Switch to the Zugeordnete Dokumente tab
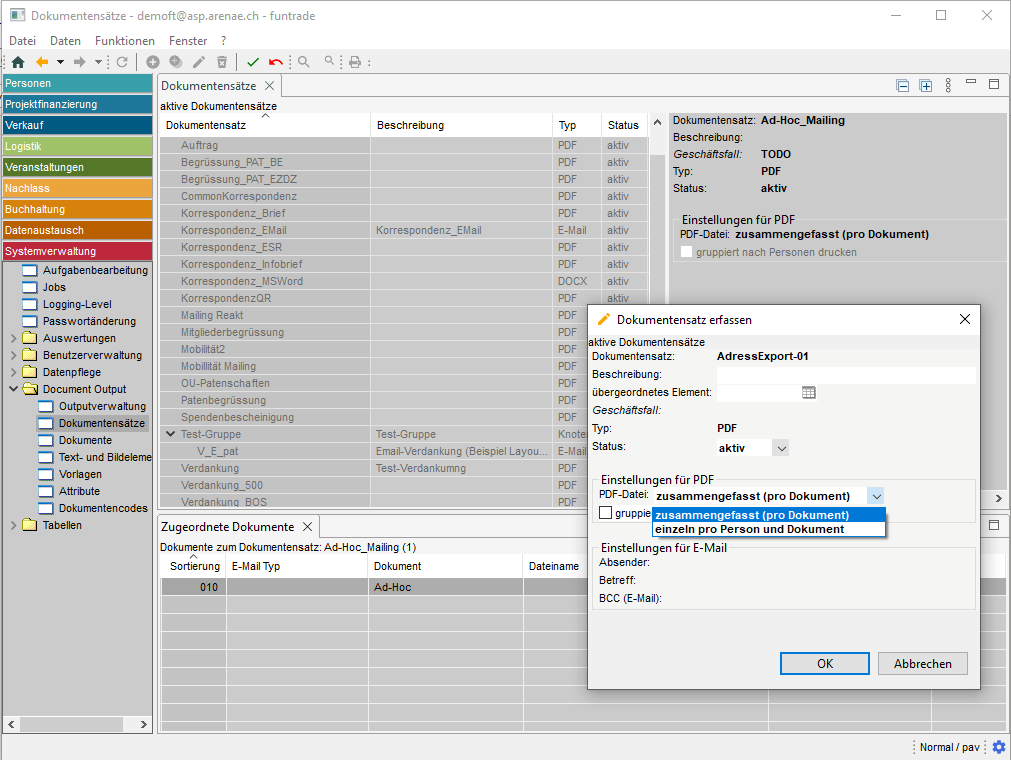Image resolution: width=1011 pixels, height=760 pixels. point(227,526)
